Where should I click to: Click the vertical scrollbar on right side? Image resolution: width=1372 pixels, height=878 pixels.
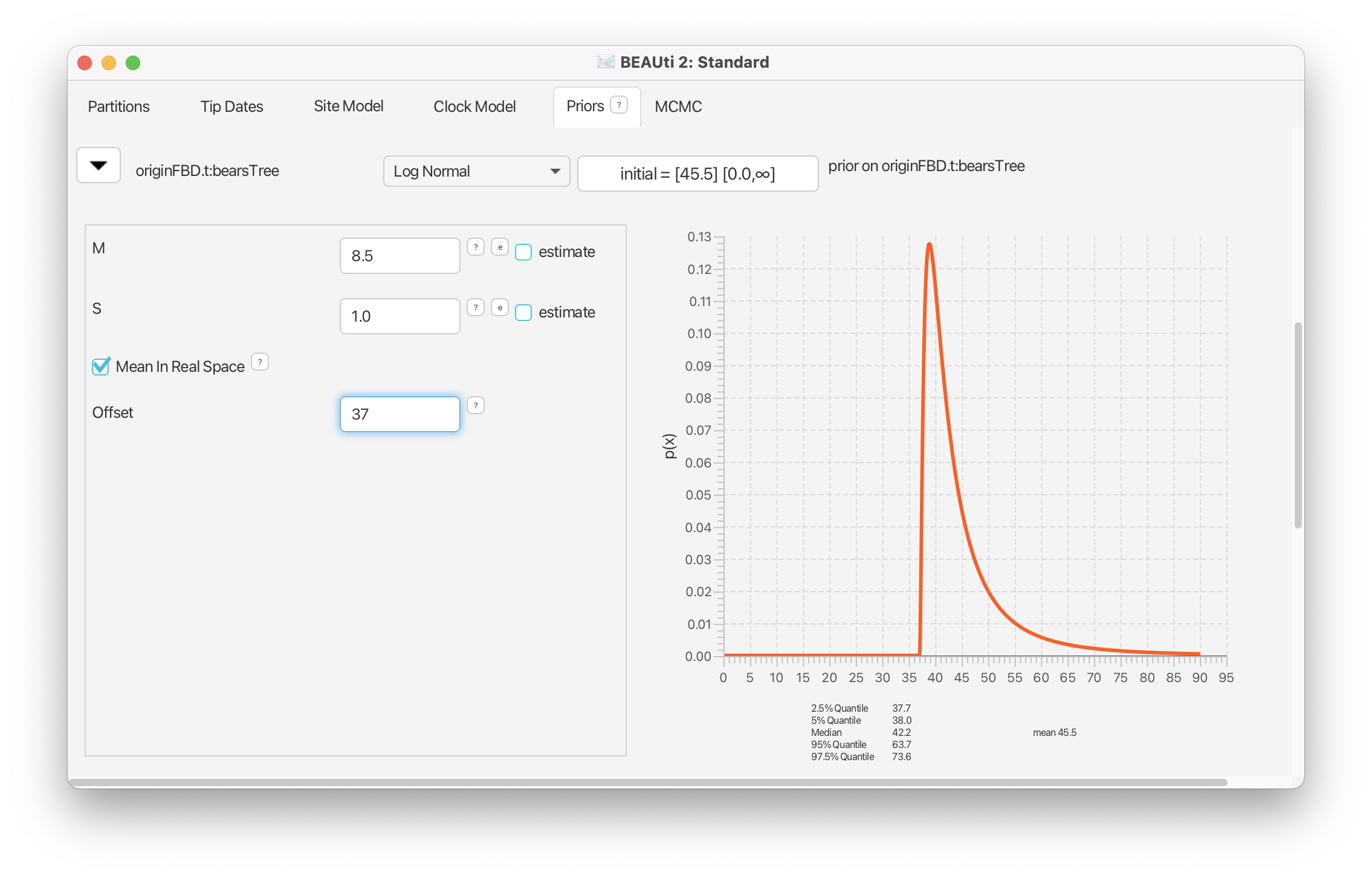(x=1298, y=424)
